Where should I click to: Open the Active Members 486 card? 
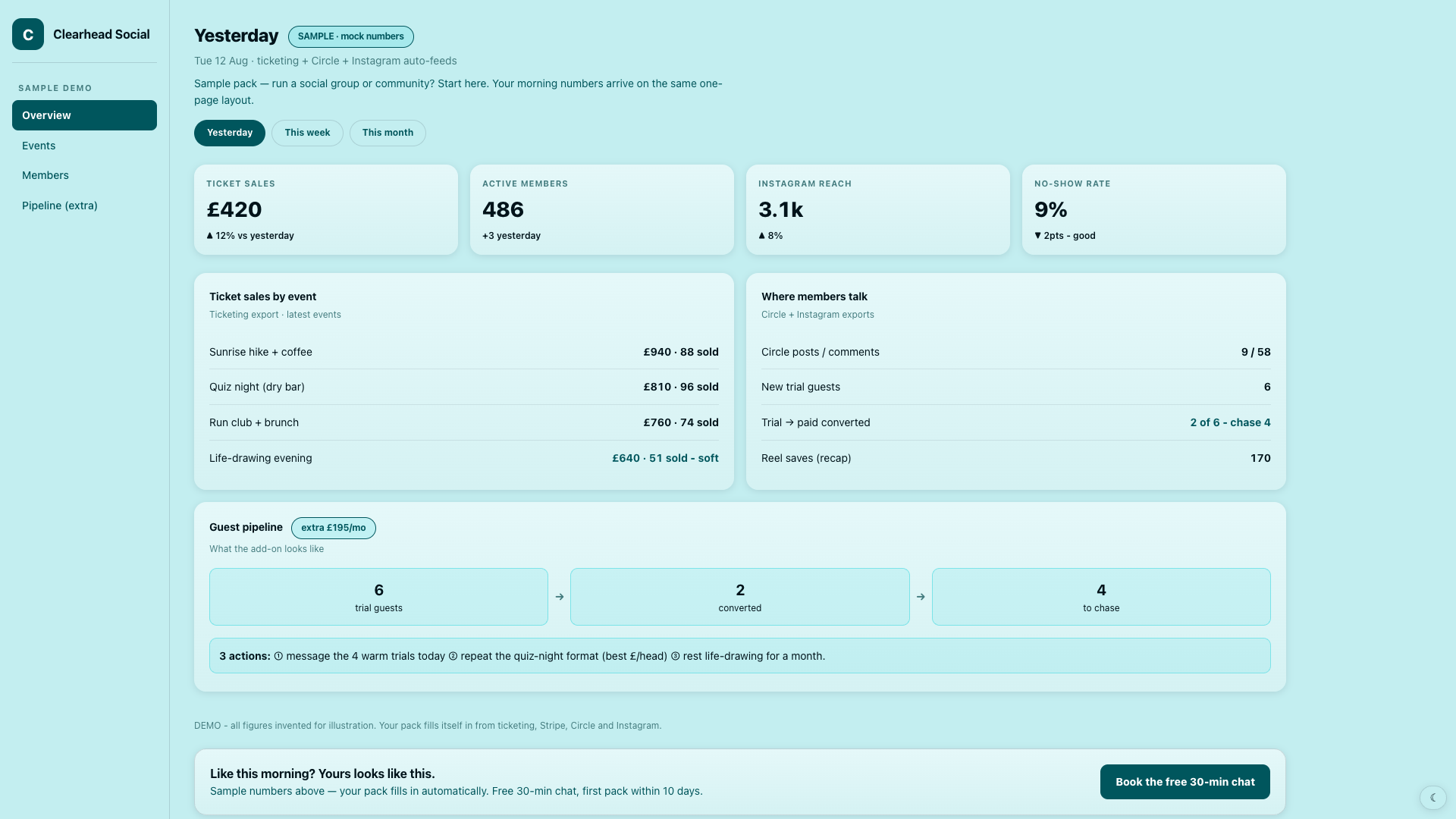pyautogui.click(x=602, y=210)
